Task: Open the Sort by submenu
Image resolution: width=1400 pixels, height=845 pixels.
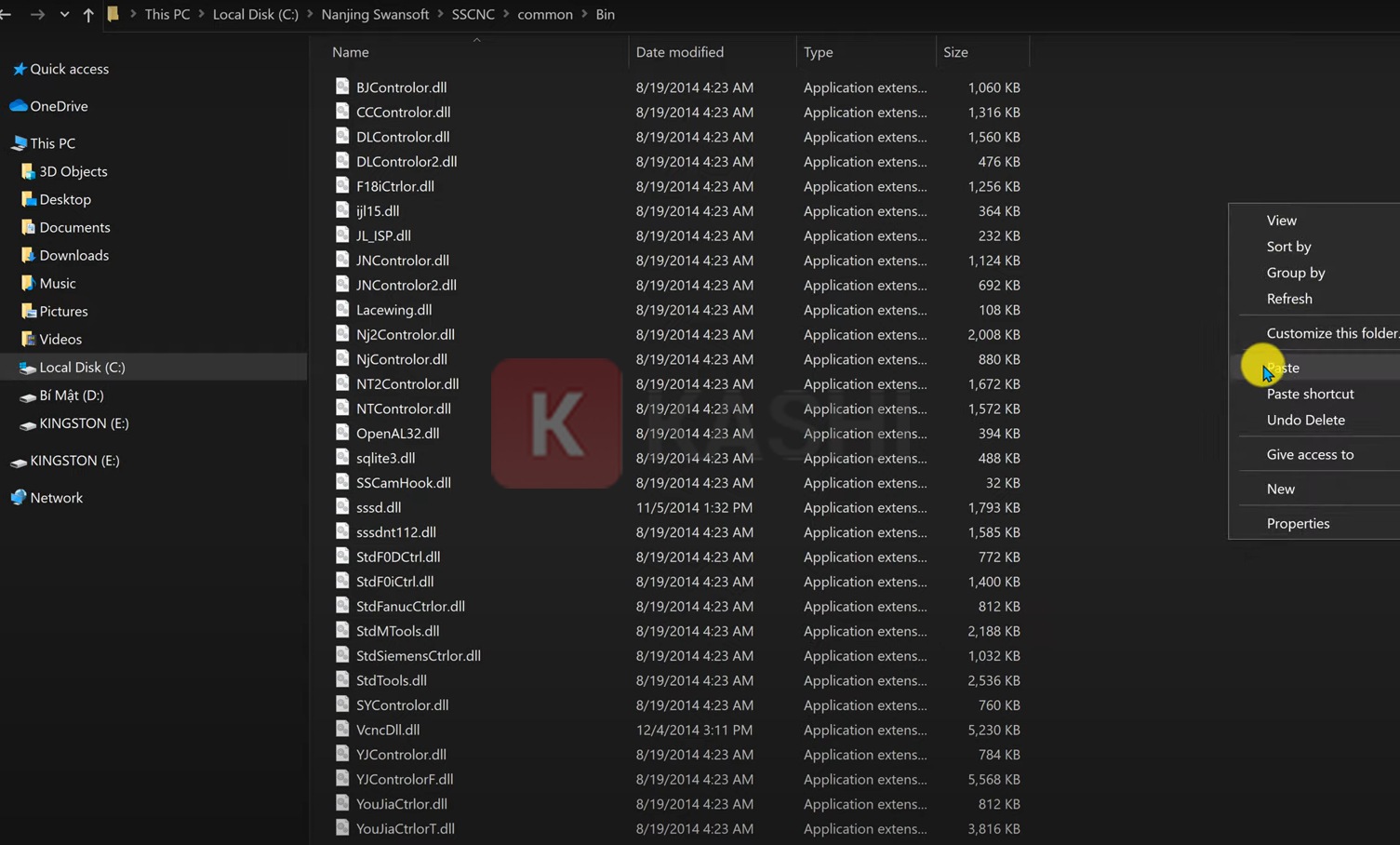Action: point(1288,247)
